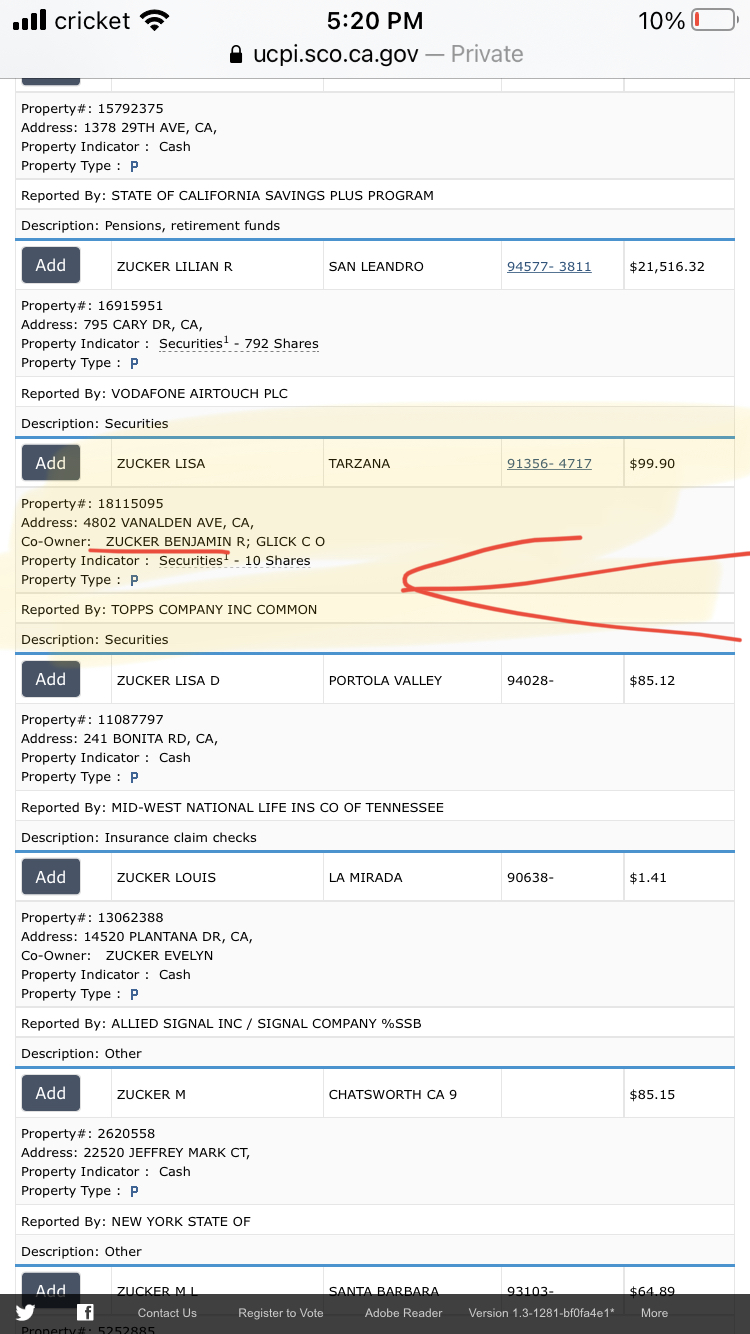Open property type P for property 15792375
Screen dimensions: 750x1334
pyautogui.click(x=134, y=166)
